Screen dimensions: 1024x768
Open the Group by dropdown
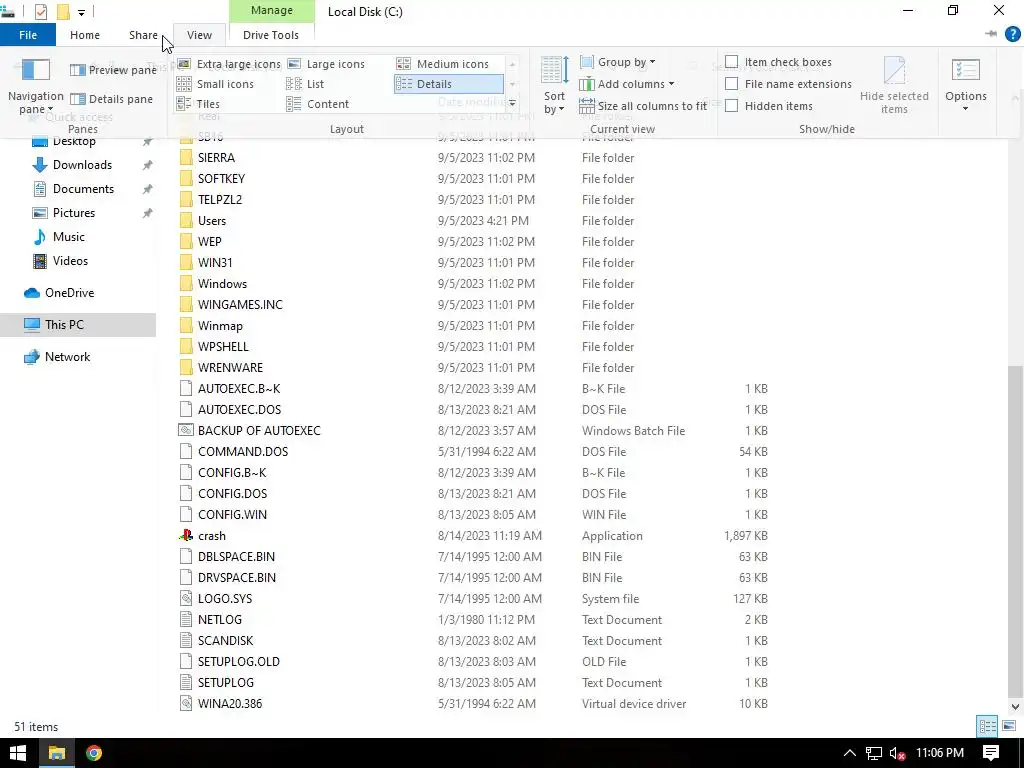click(x=618, y=62)
